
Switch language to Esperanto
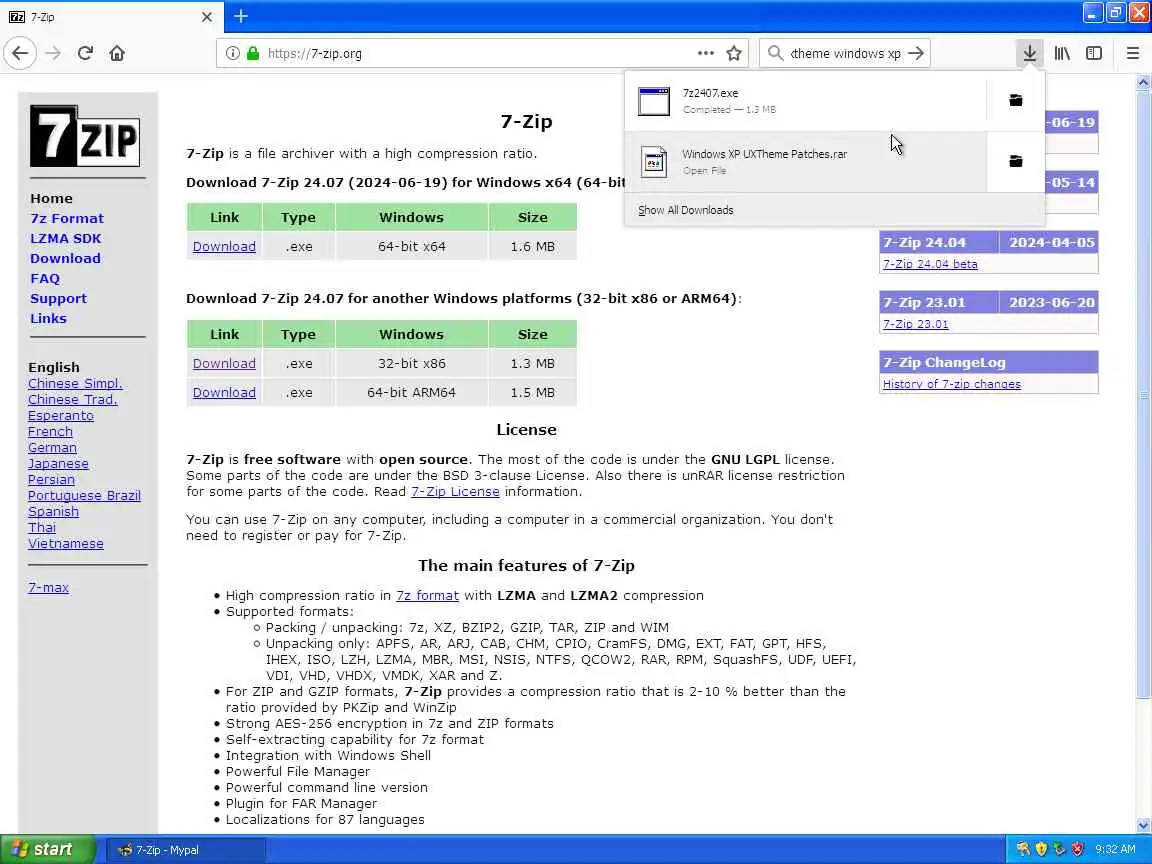[61, 416]
